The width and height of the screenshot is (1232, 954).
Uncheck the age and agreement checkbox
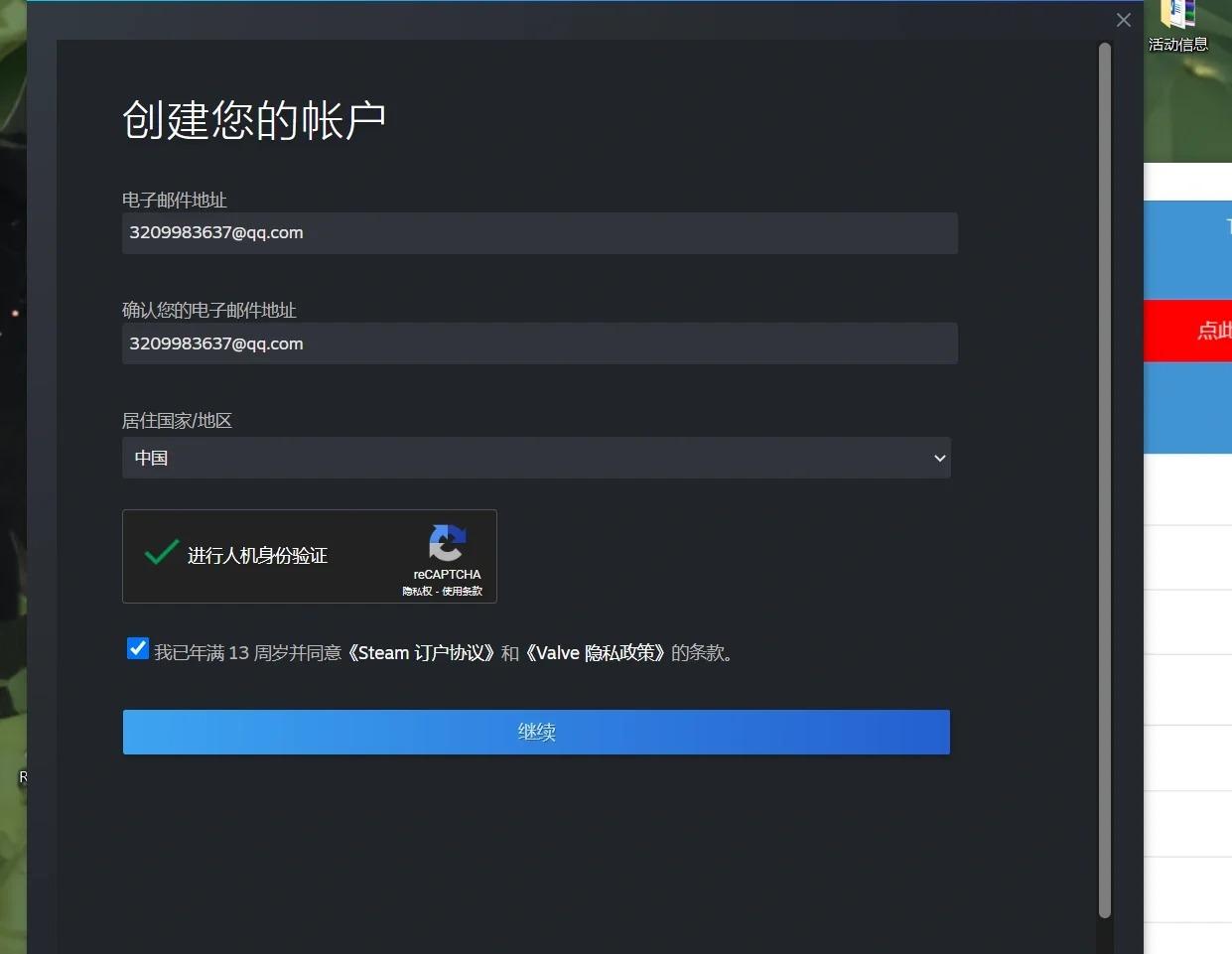coord(137,647)
